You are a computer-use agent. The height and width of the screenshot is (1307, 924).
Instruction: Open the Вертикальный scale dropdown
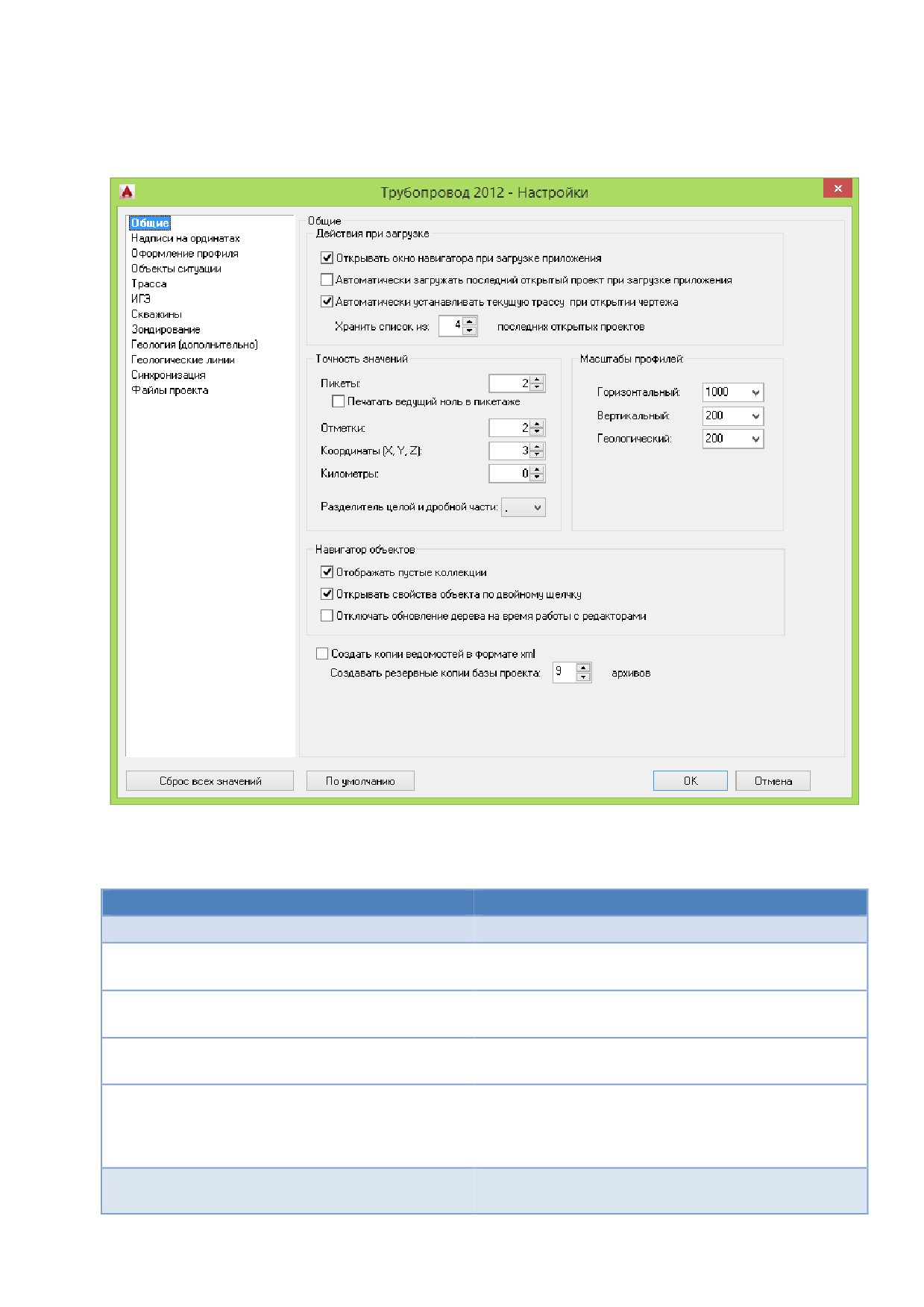point(755,416)
